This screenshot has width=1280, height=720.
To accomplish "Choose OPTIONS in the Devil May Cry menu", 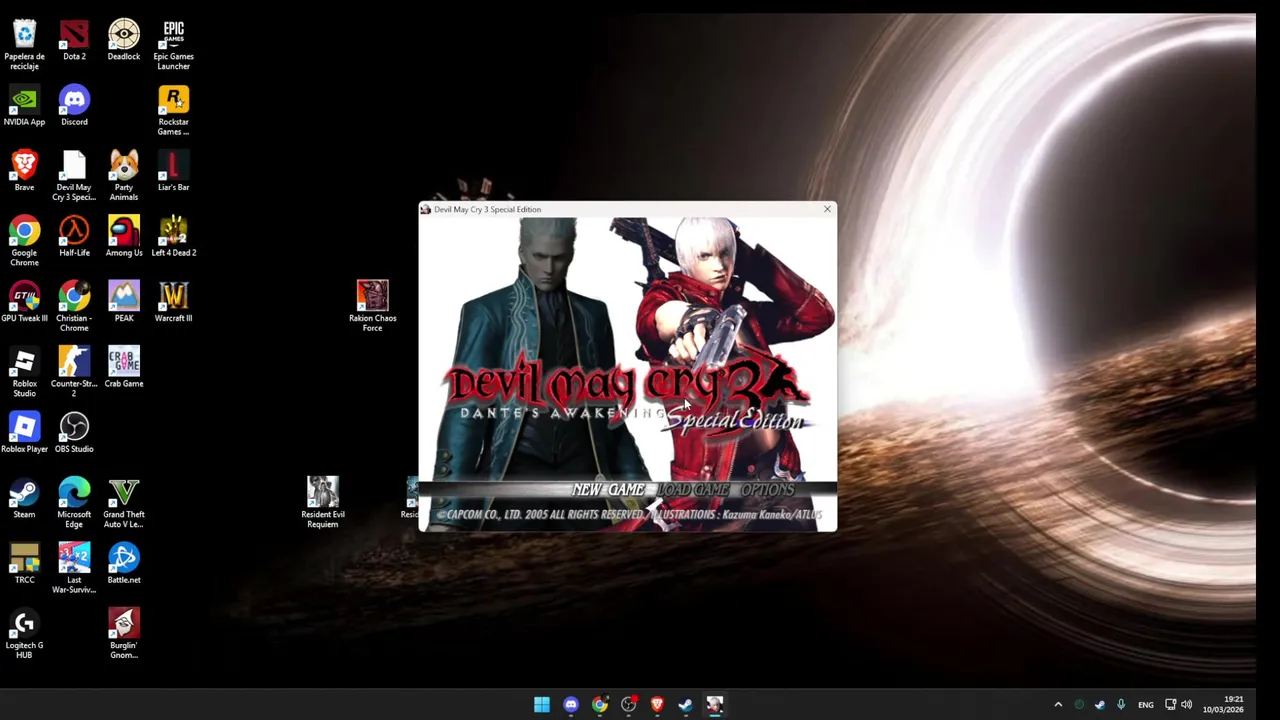I will 767,490.
